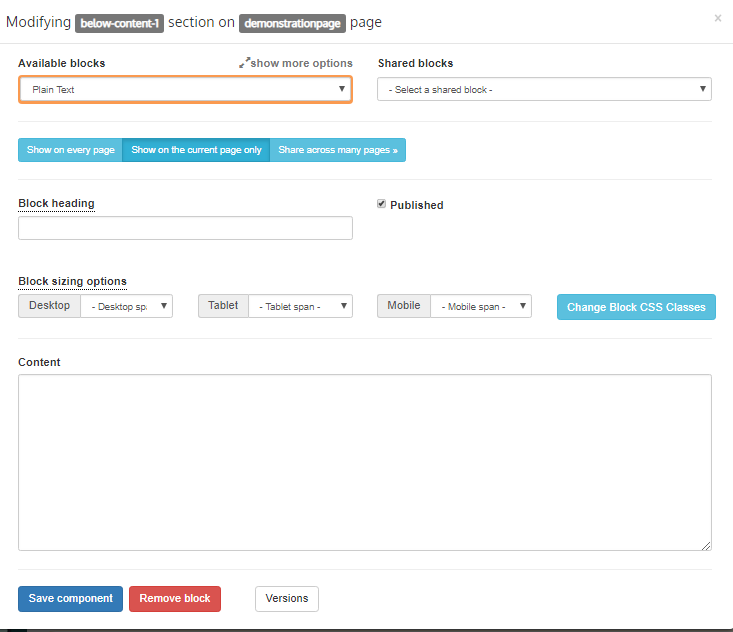Viewport: 733px width, 632px height.
Task: Click inside the Content text area
Action: (x=364, y=462)
